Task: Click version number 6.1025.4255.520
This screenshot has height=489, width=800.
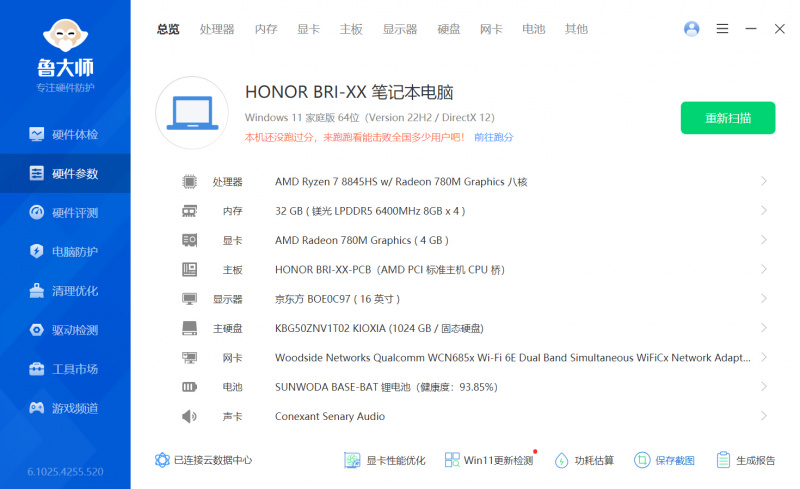Action: (x=65, y=472)
